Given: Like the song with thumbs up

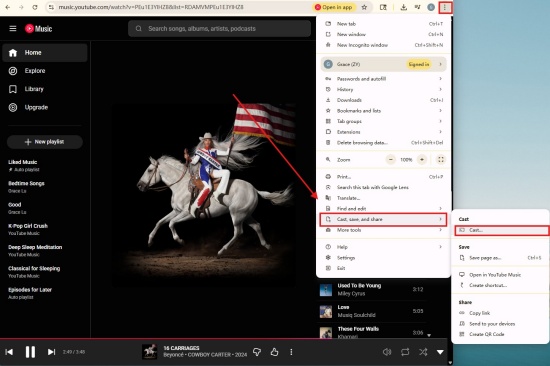Looking at the screenshot, I should tap(274, 352).
